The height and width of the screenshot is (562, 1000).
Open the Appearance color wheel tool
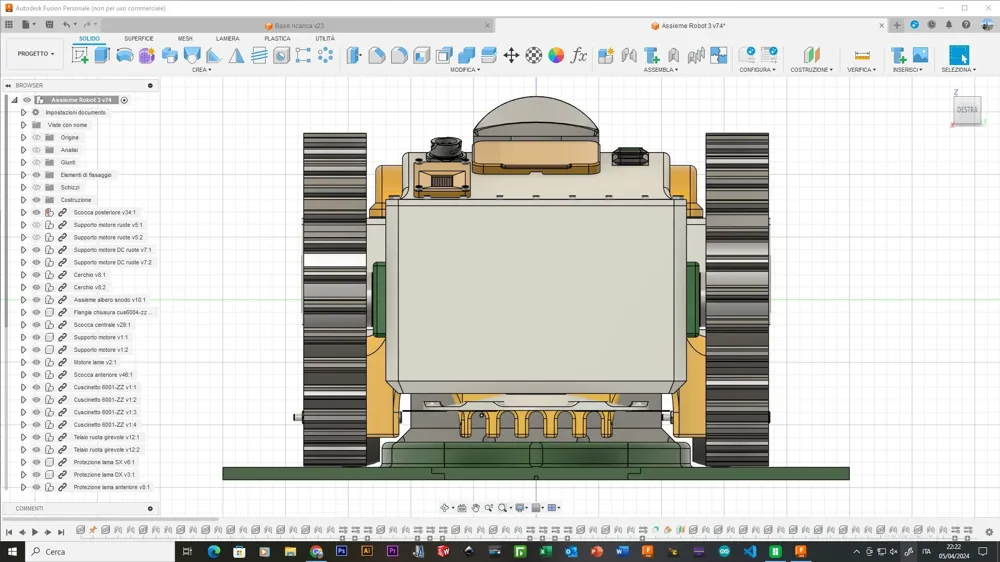[556, 55]
